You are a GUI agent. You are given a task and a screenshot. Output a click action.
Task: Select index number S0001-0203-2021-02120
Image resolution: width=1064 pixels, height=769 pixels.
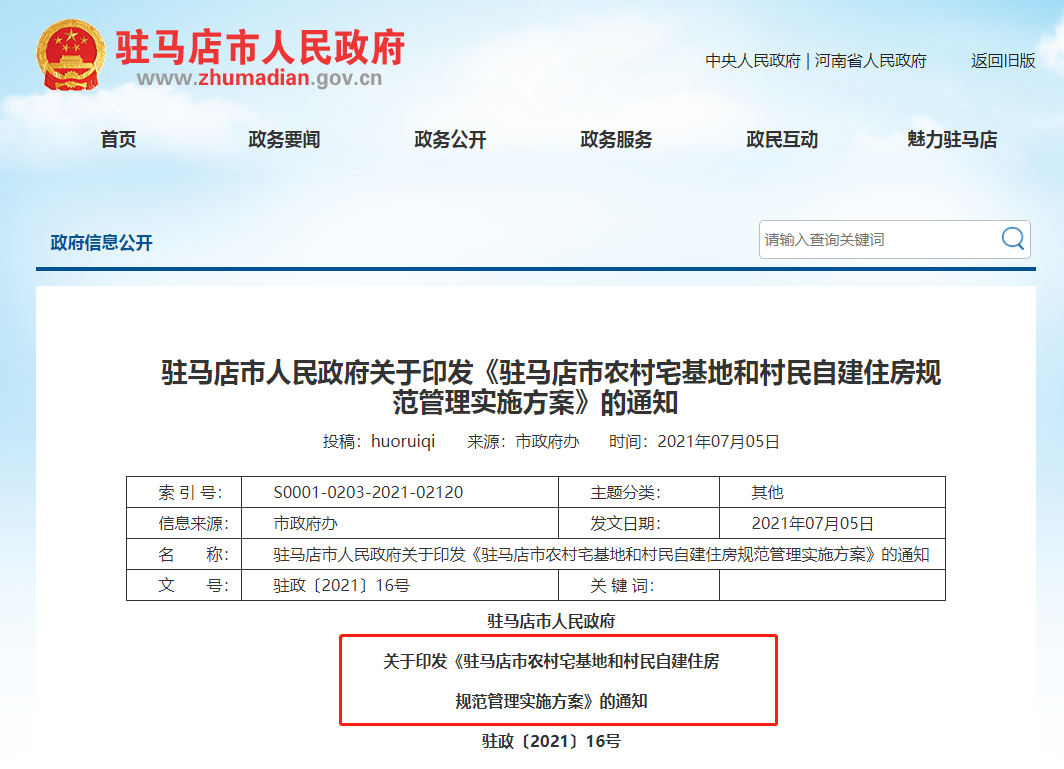pos(368,492)
